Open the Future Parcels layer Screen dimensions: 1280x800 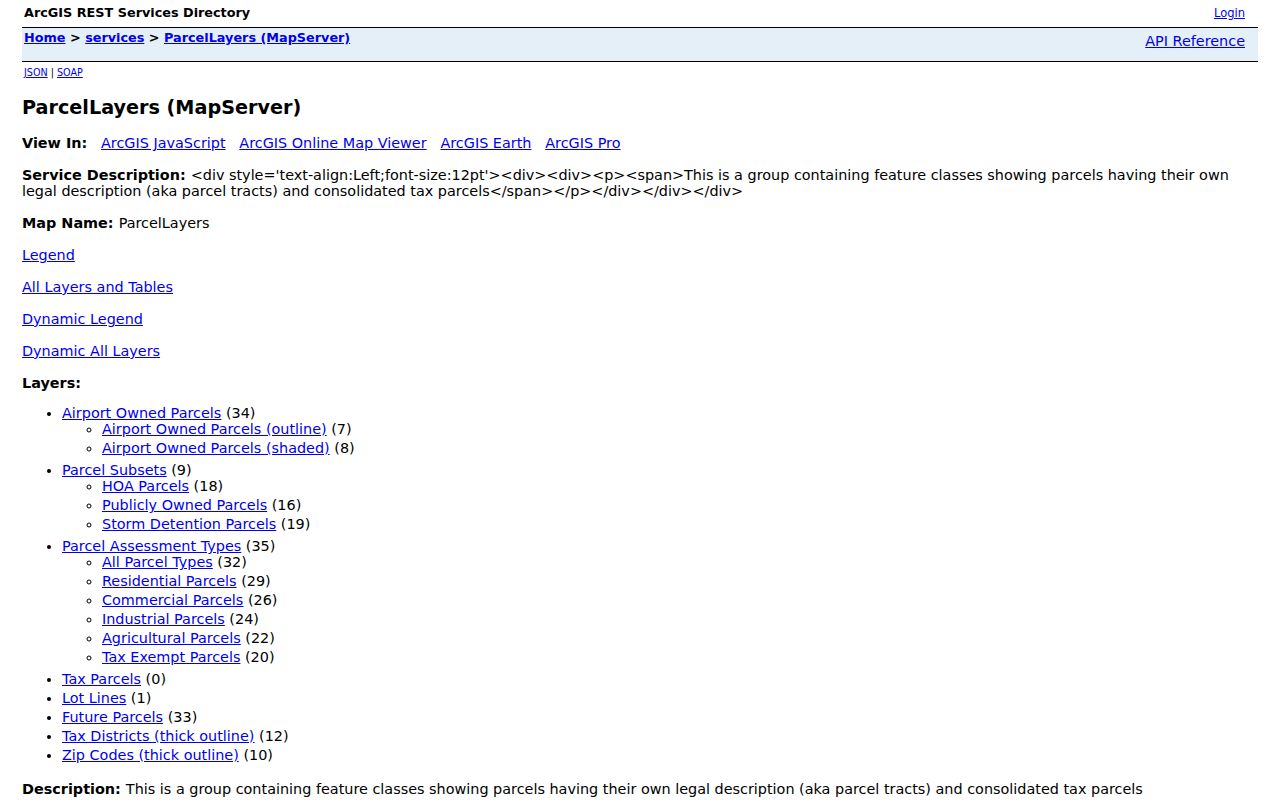(x=112, y=717)
